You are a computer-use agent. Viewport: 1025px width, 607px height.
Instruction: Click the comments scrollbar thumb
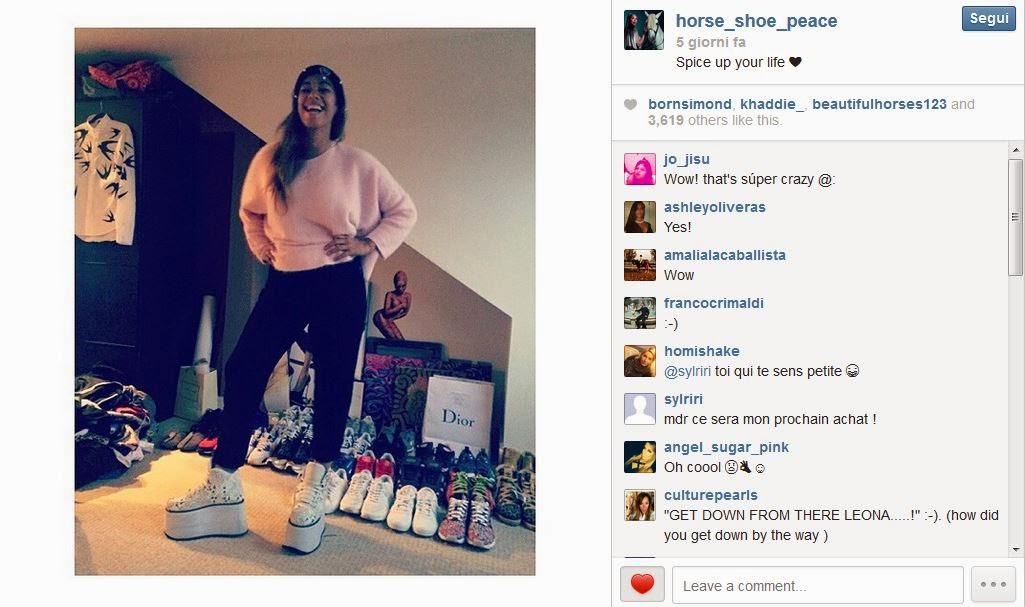point(1015,217)
